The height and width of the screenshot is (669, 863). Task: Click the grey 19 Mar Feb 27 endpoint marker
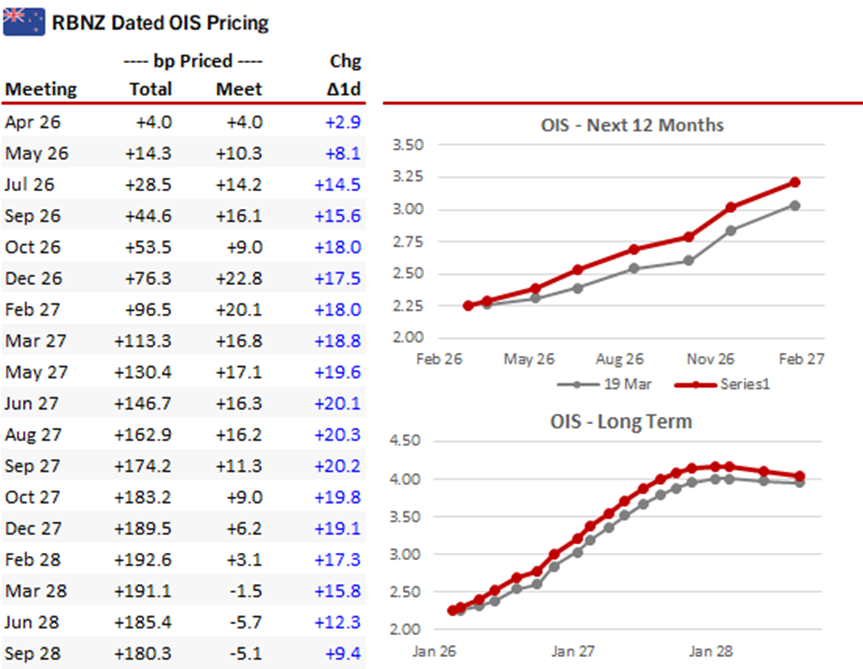point(795,206)
